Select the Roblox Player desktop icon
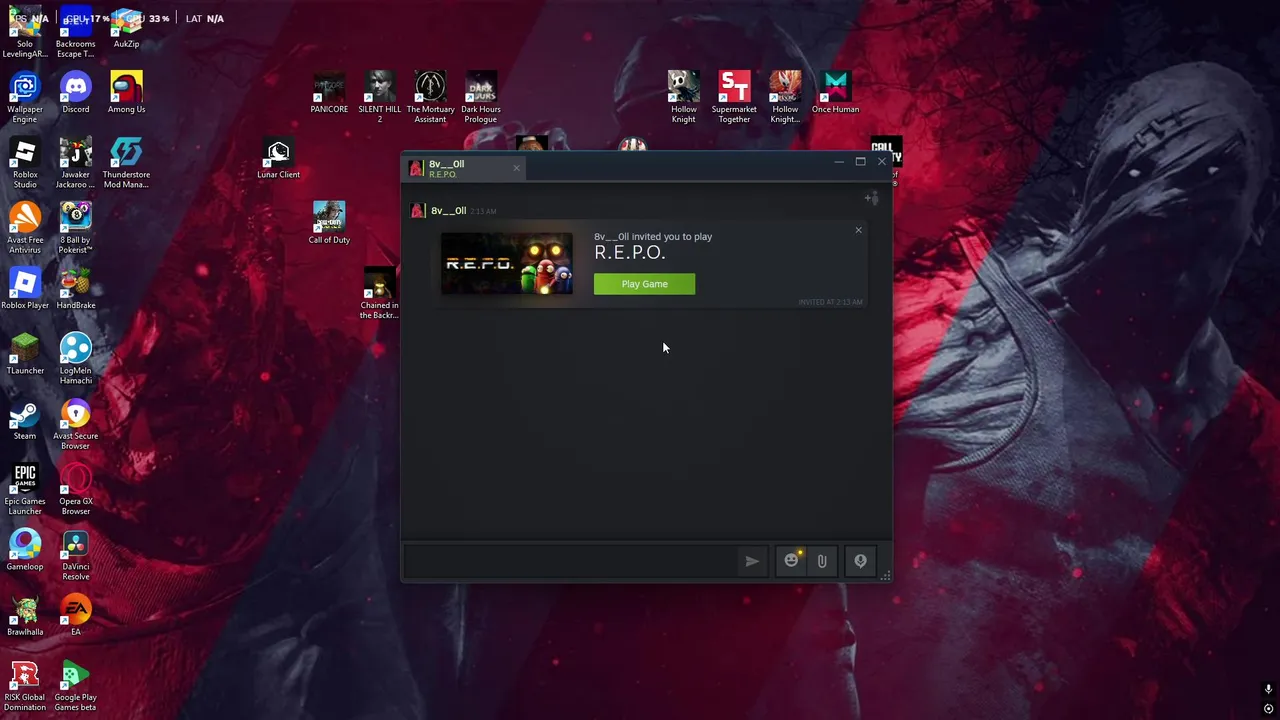The height and width of the screenshot is (720, 1280). click(25, 289)
